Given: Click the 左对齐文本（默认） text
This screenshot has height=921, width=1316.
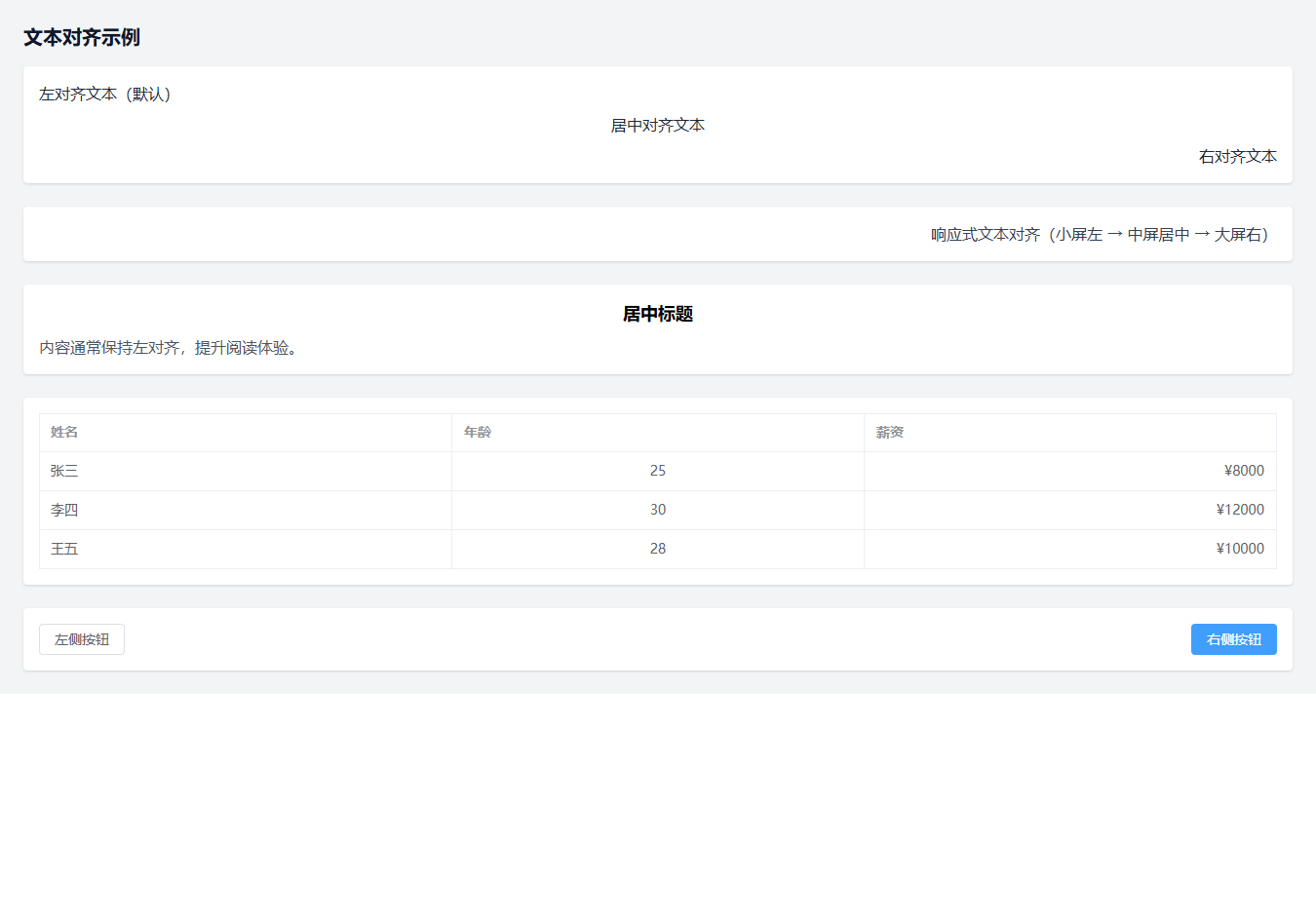Looking at the screenshot, I should [105, 95].
